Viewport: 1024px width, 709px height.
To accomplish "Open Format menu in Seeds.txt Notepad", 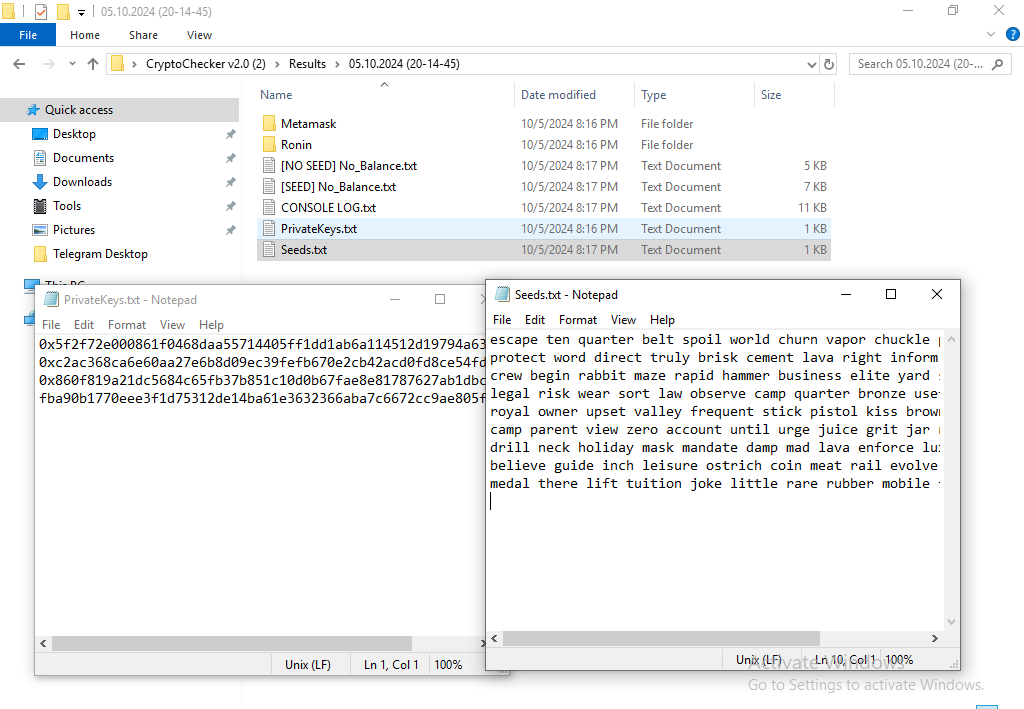I will (578, 320).
